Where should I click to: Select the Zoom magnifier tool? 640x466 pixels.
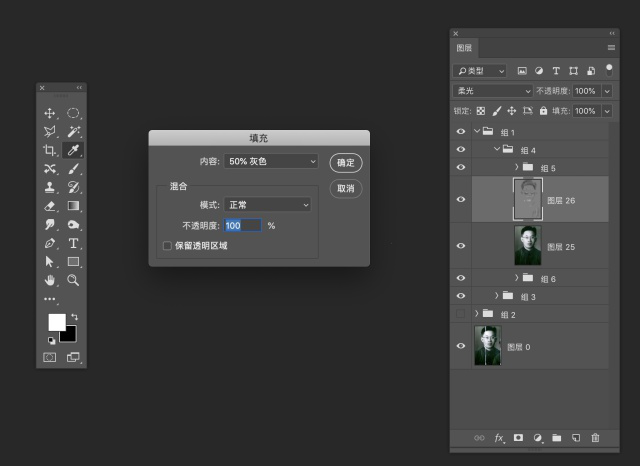[73, 280]
